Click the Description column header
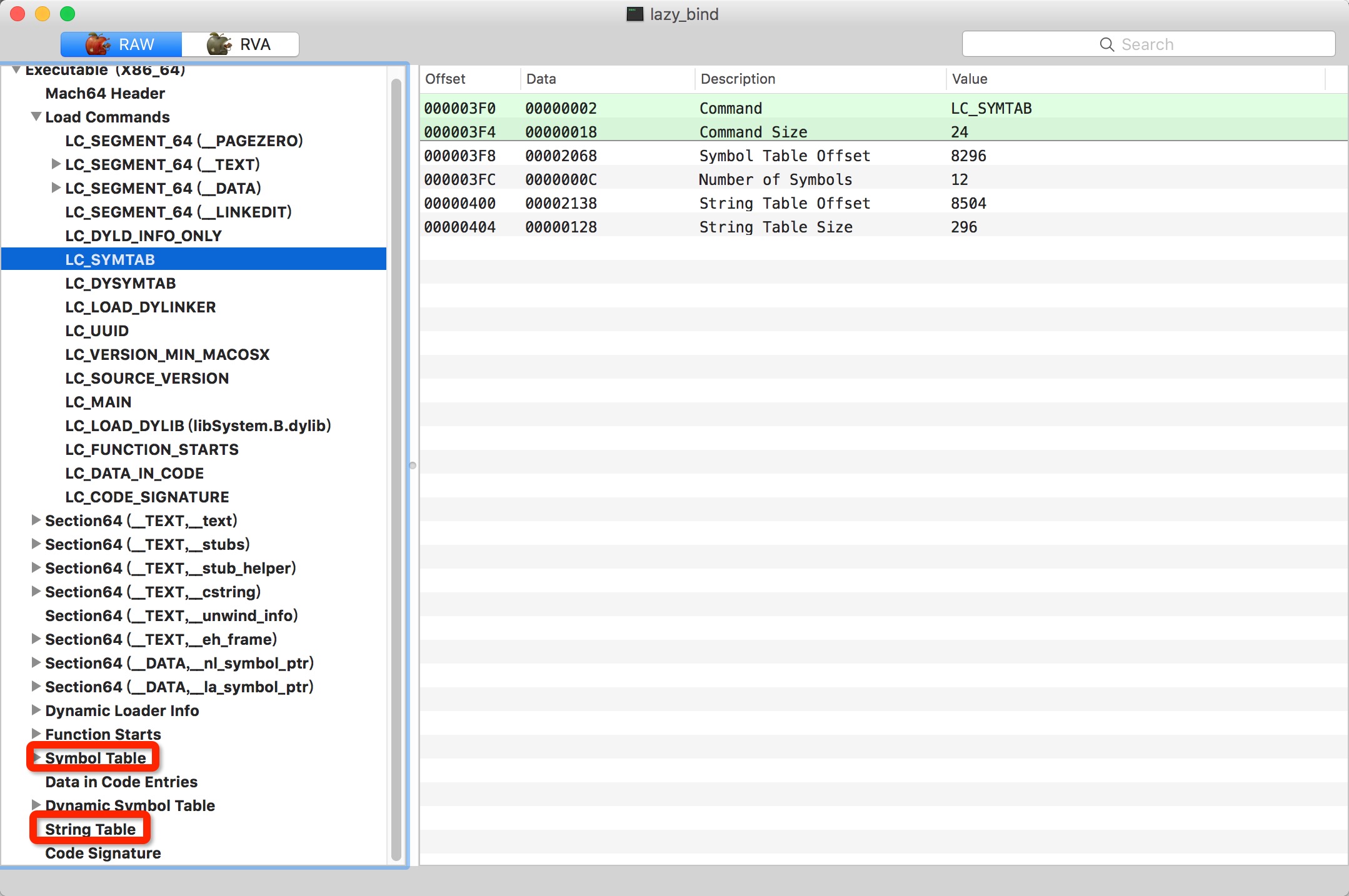 pos(738,79)
